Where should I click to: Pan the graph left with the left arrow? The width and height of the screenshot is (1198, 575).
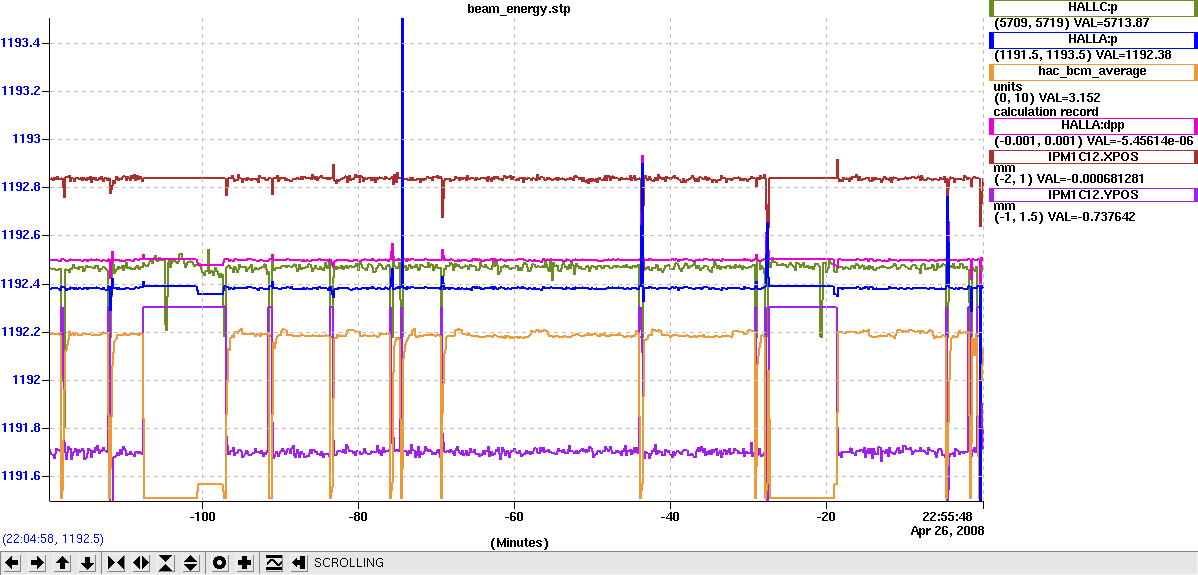click(x=13, y=563)
